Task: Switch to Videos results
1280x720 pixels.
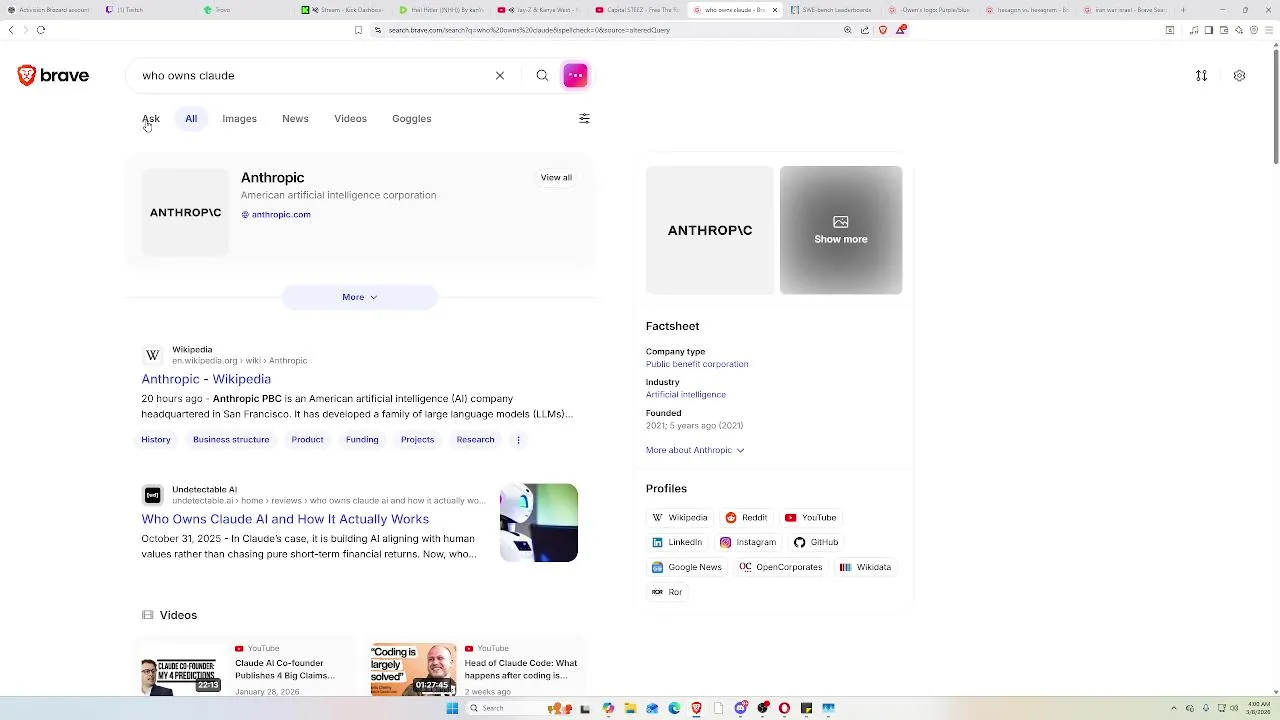Action: [x=350, y=118]
